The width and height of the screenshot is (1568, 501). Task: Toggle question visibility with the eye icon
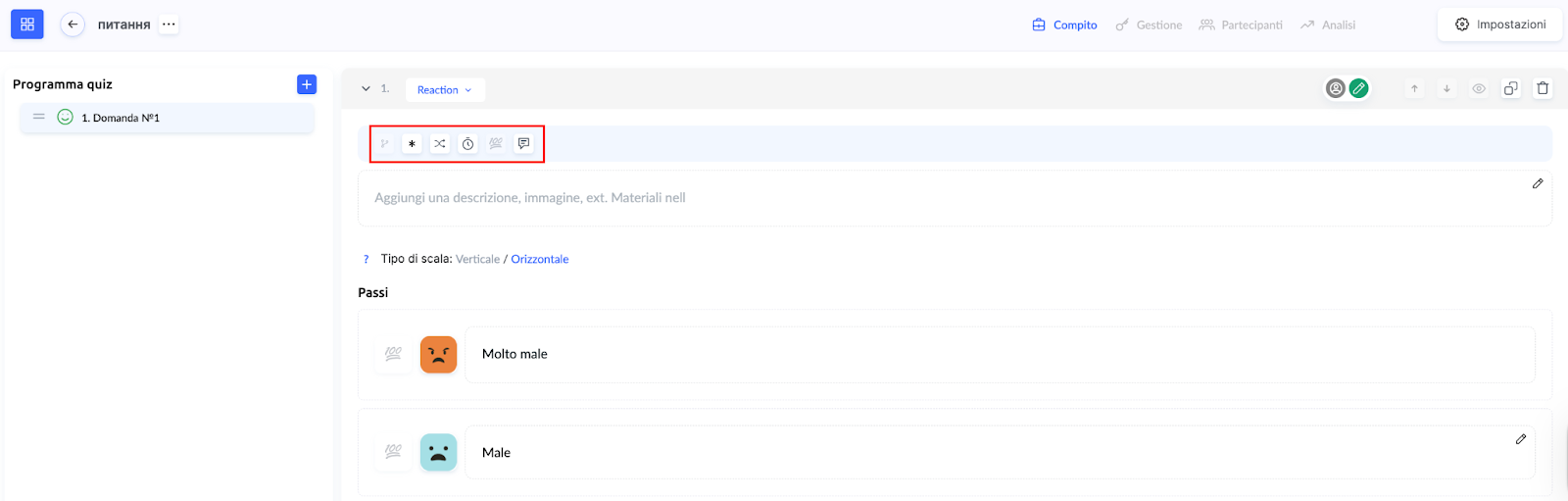point(1479,88)
